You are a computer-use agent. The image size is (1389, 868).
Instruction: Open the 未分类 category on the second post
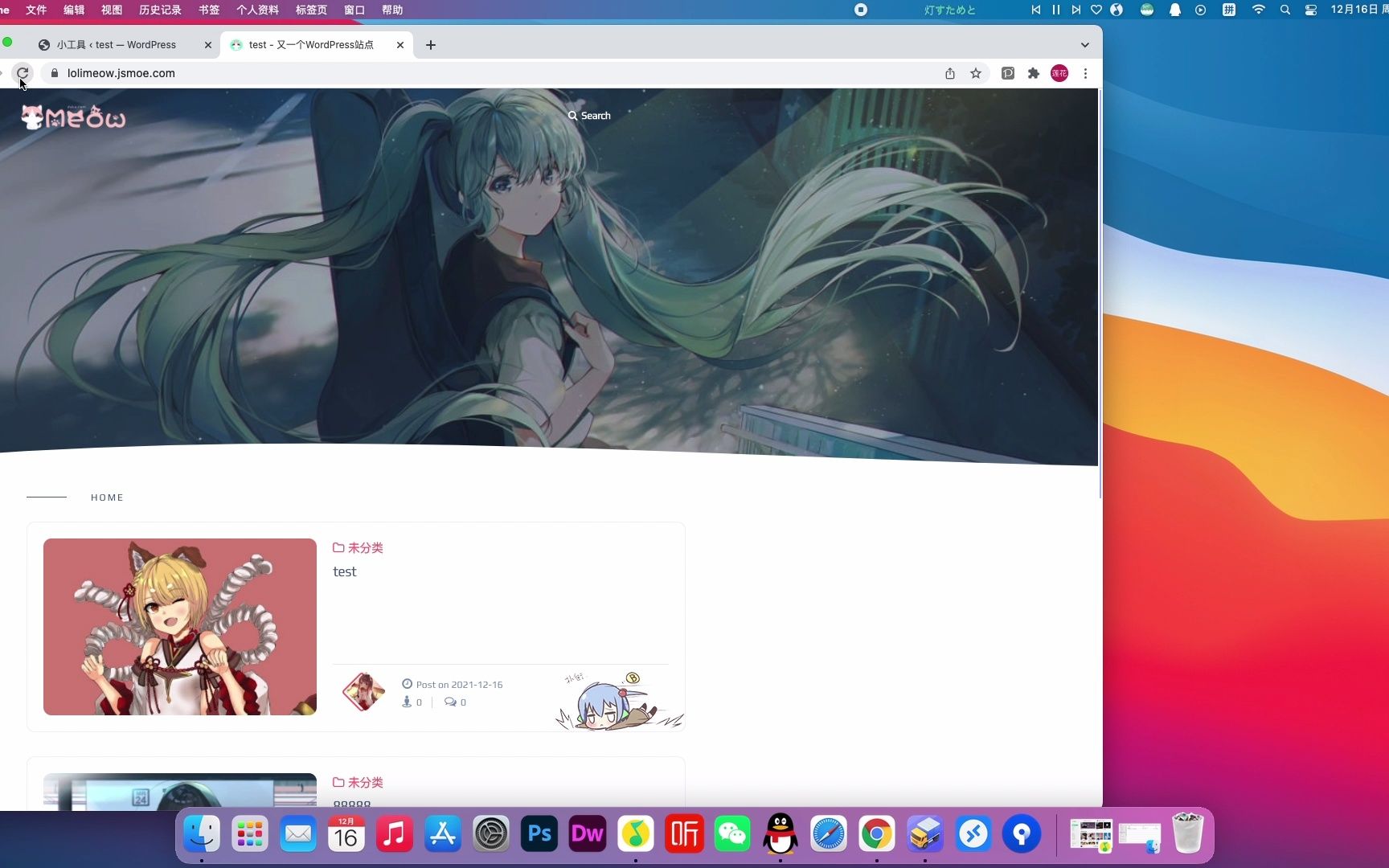(x=358, y=782)
